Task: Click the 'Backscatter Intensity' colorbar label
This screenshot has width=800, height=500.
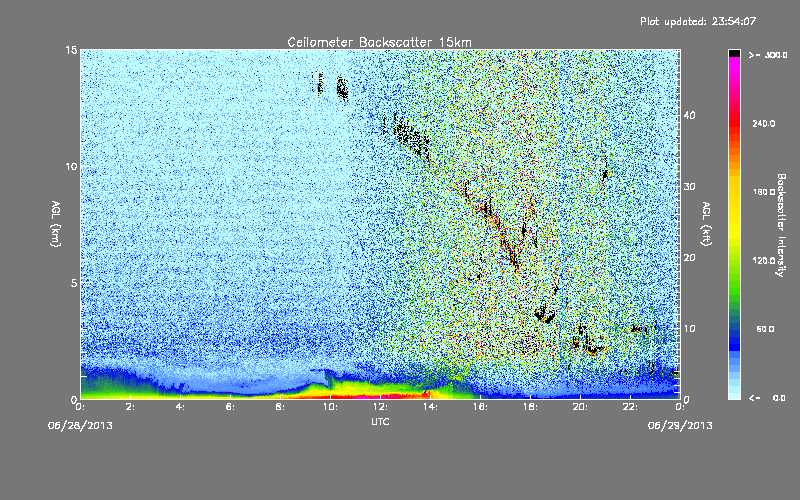Action: point(781,225)
